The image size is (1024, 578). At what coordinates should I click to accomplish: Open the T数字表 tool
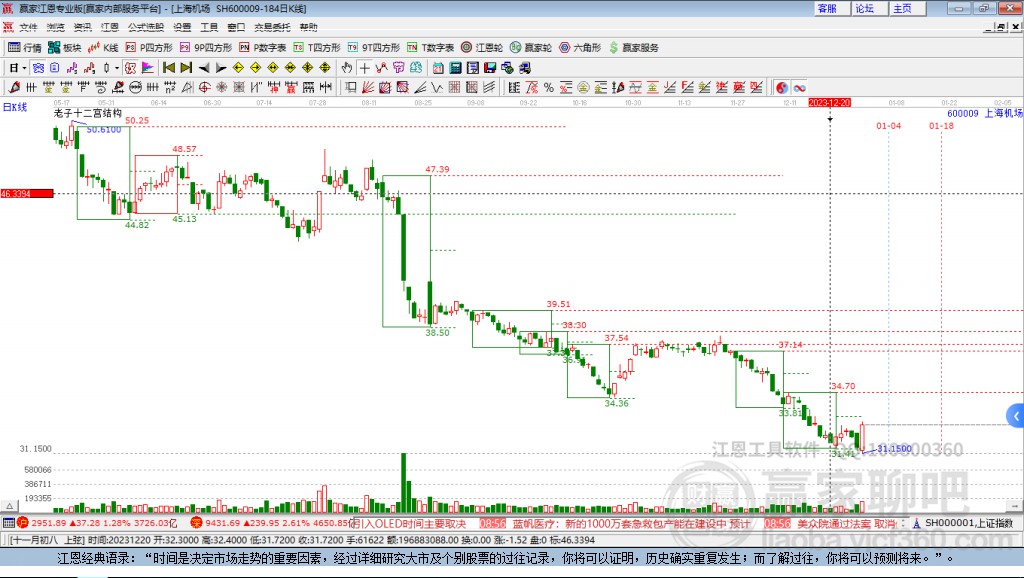click(x=430, y=48)
